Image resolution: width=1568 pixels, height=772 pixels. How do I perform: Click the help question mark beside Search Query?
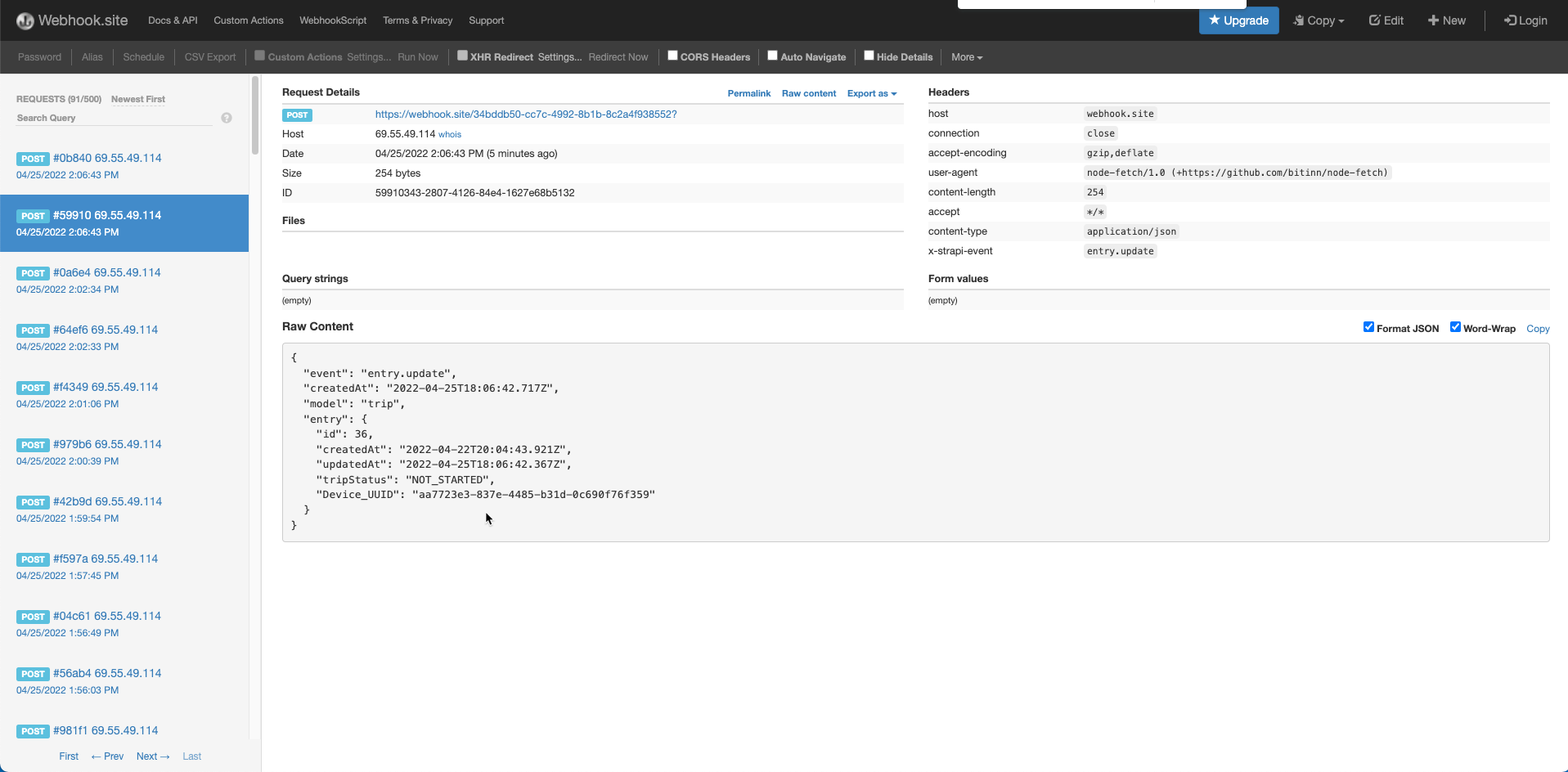[227, 118]
